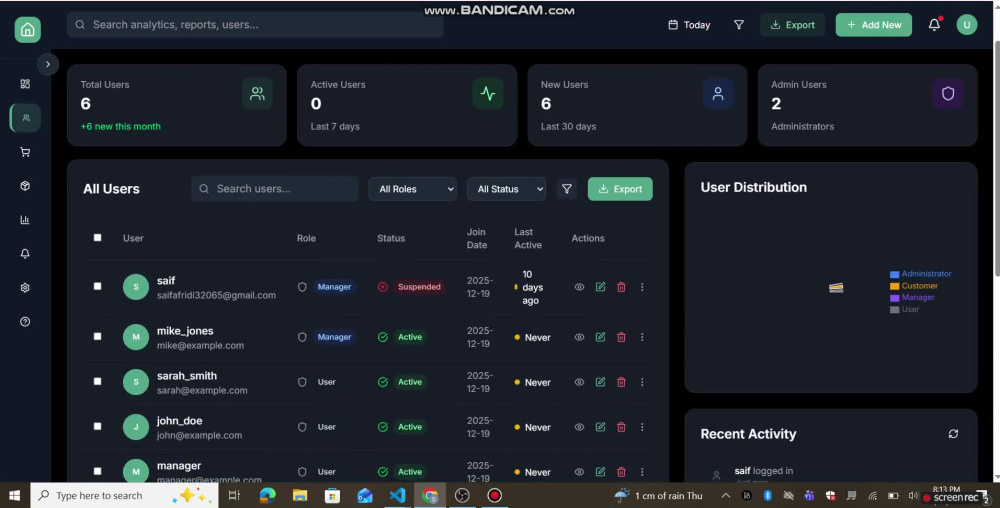1000x508 pixels.
Task: Click the Role column header
Action: click(306, 238)
